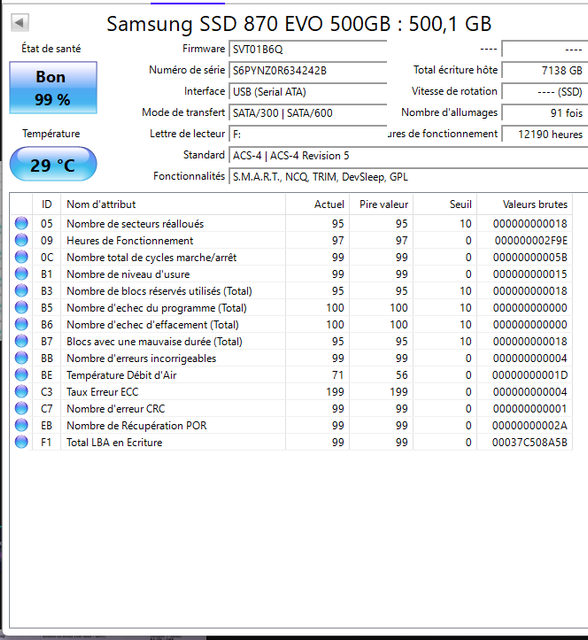Click the Vitesse de rotation value field
Image resolution: width=588 pixels, height=640 pixels.
coord(545,92)
